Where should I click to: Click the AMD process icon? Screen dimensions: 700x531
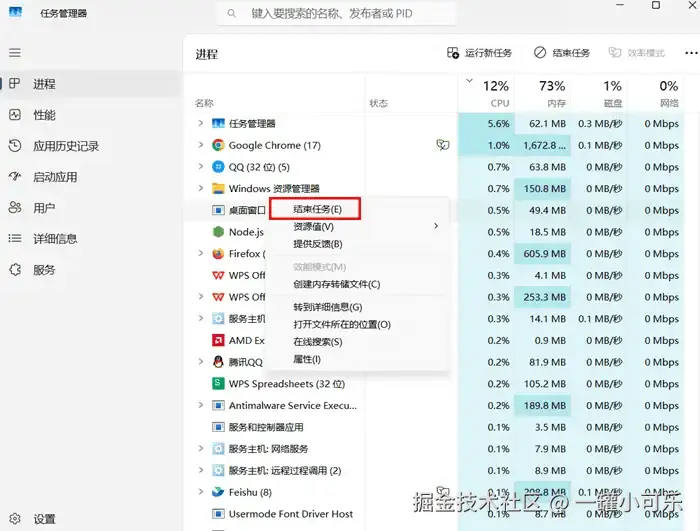click(x=218, y=340)
